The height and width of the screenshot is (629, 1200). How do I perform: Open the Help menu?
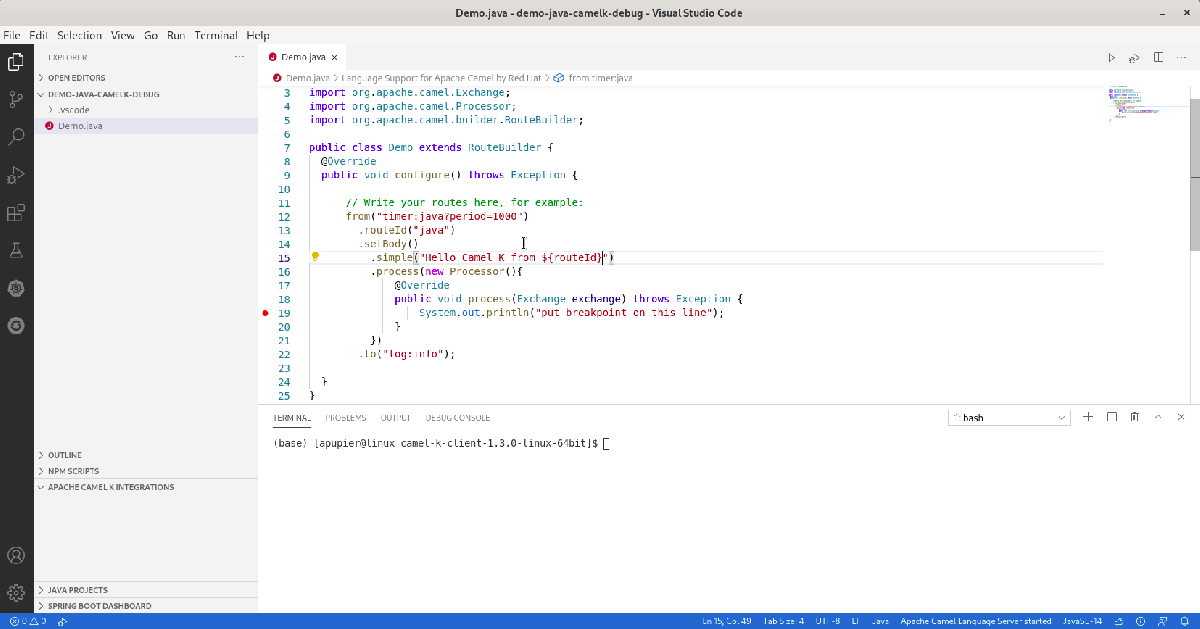pyautogui.click(x=258, y=35)
